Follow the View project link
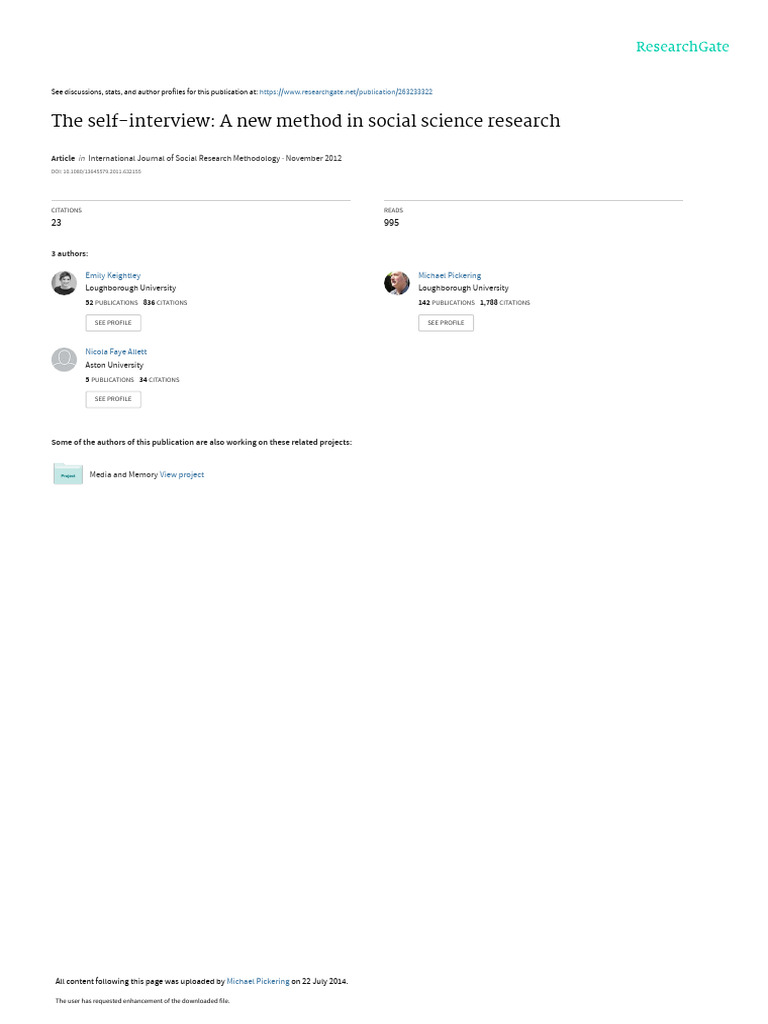This screenshot has height=1024, width=768. tap(182, 475)
